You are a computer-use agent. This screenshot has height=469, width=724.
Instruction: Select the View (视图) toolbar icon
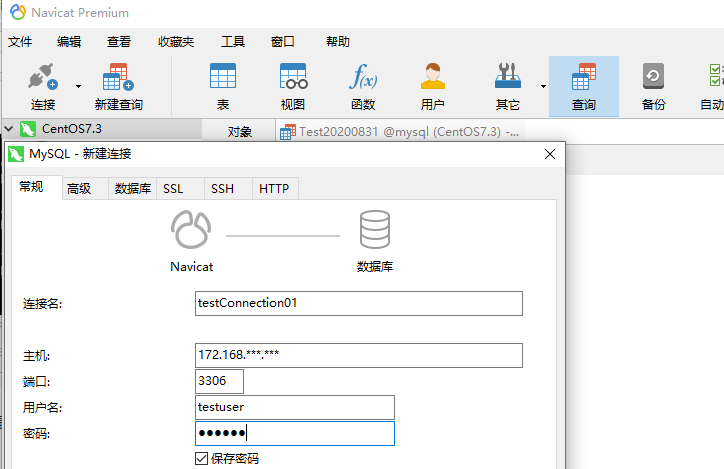click(x=293, y=76)
